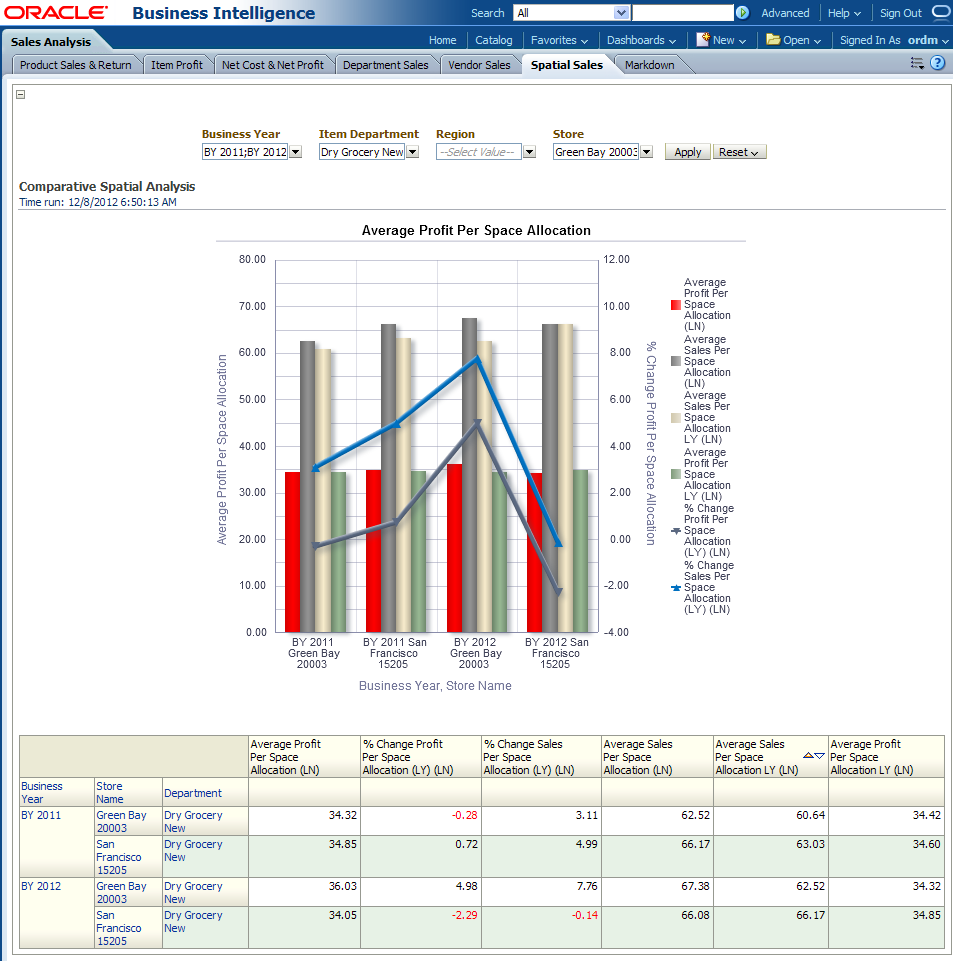Click the green search go arrow

(x=742, y=13)
